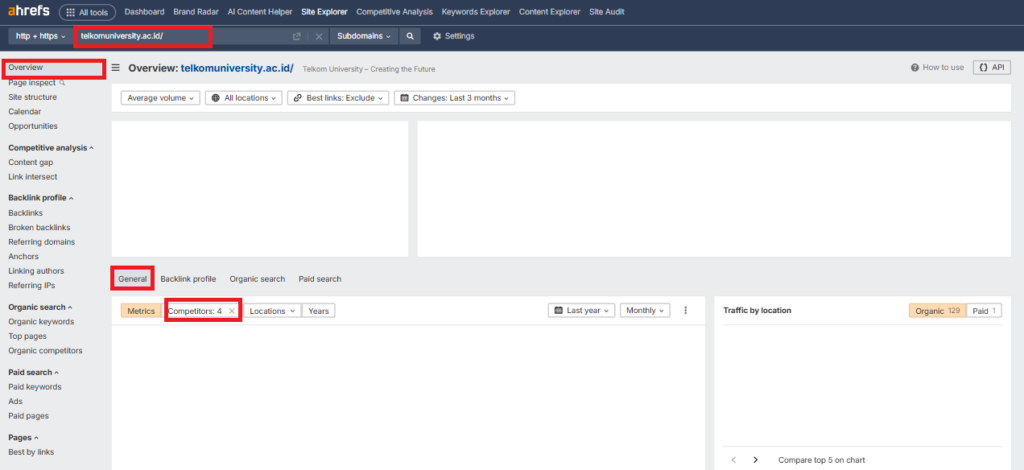Image resolution: width=1024 pixels, height=470 pixels.
Task: Open Content gap report
Action: 31,163
